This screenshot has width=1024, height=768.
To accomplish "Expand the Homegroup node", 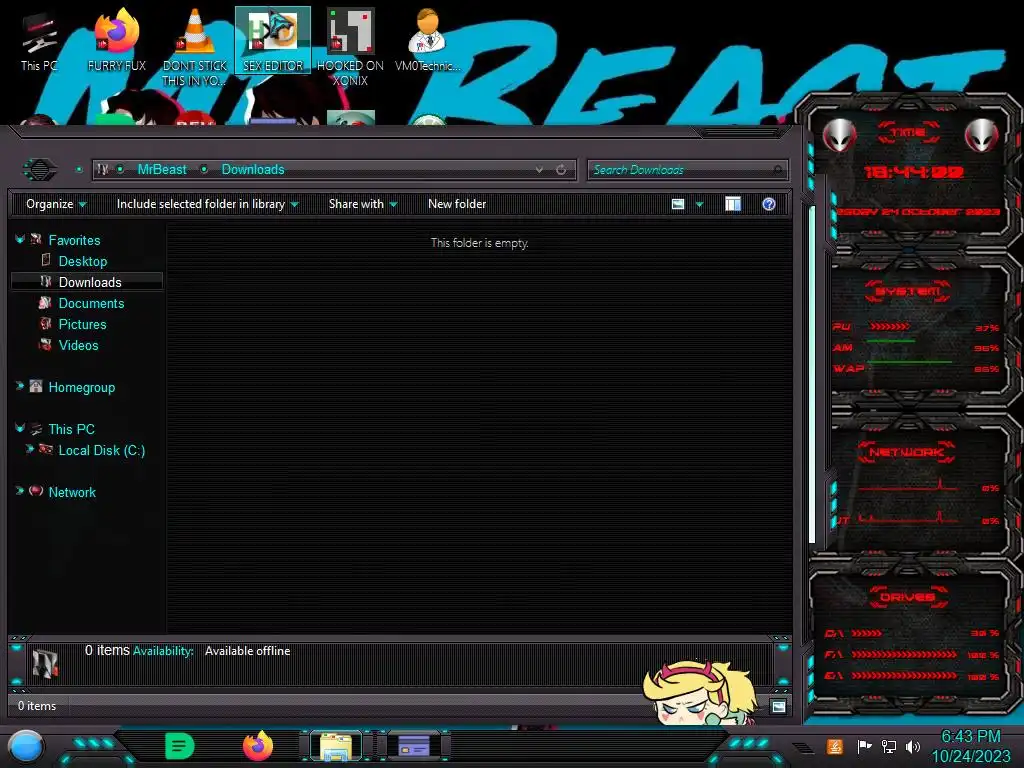I will click(20, 387).
